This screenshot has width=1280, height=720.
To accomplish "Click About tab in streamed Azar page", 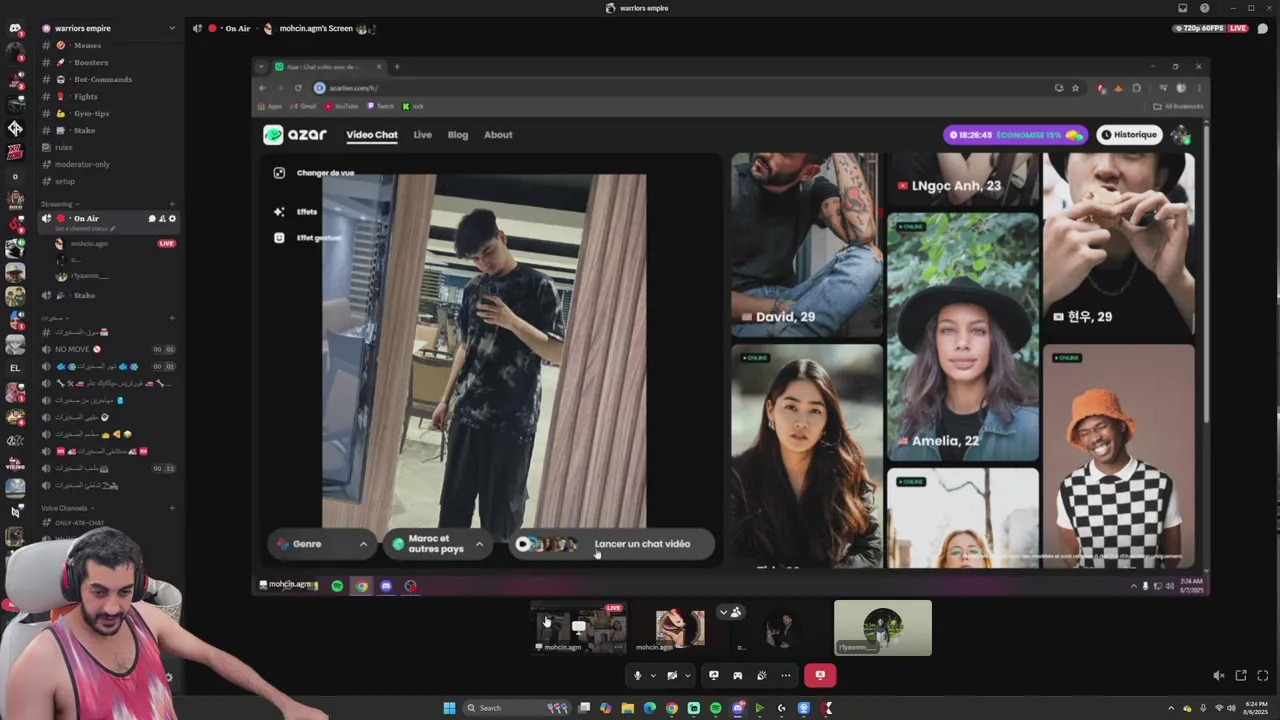I will coord(498,135).
